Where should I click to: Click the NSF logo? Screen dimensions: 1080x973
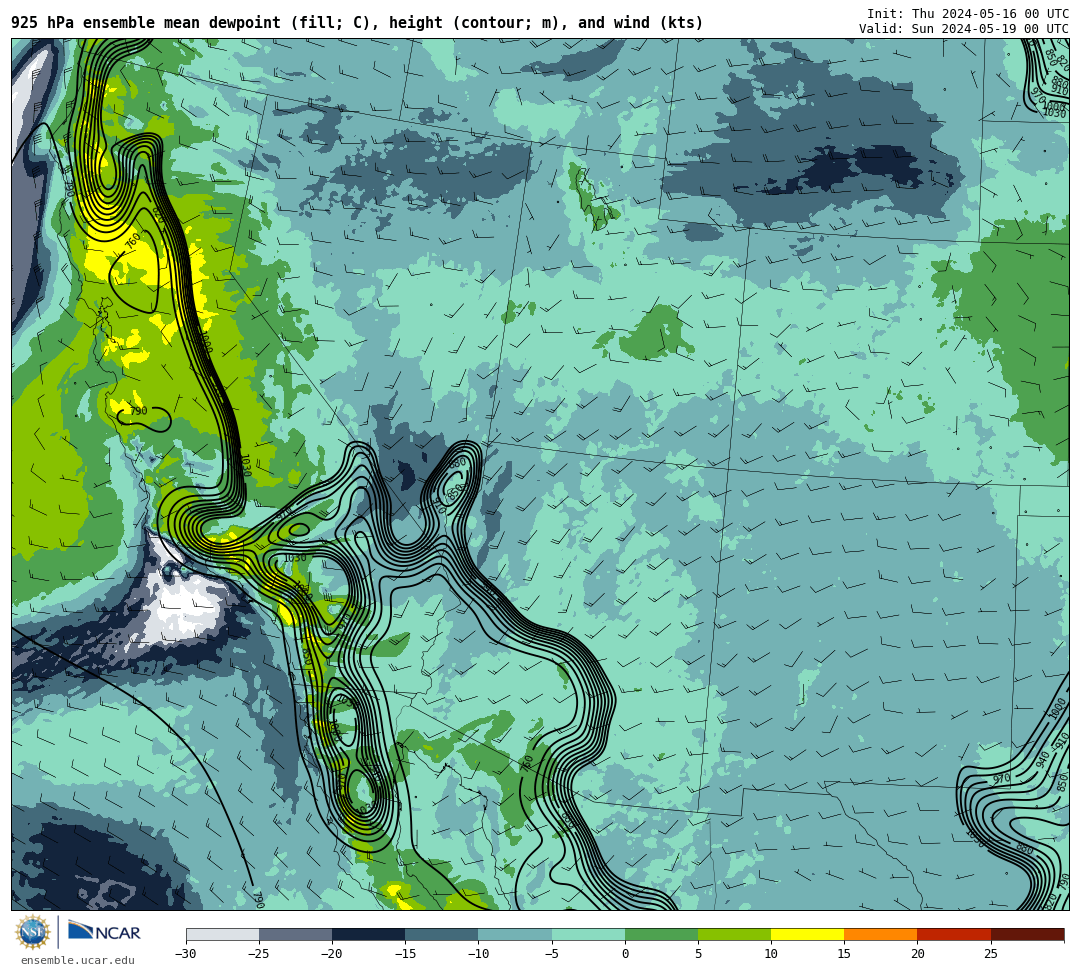tap(32, 932)
